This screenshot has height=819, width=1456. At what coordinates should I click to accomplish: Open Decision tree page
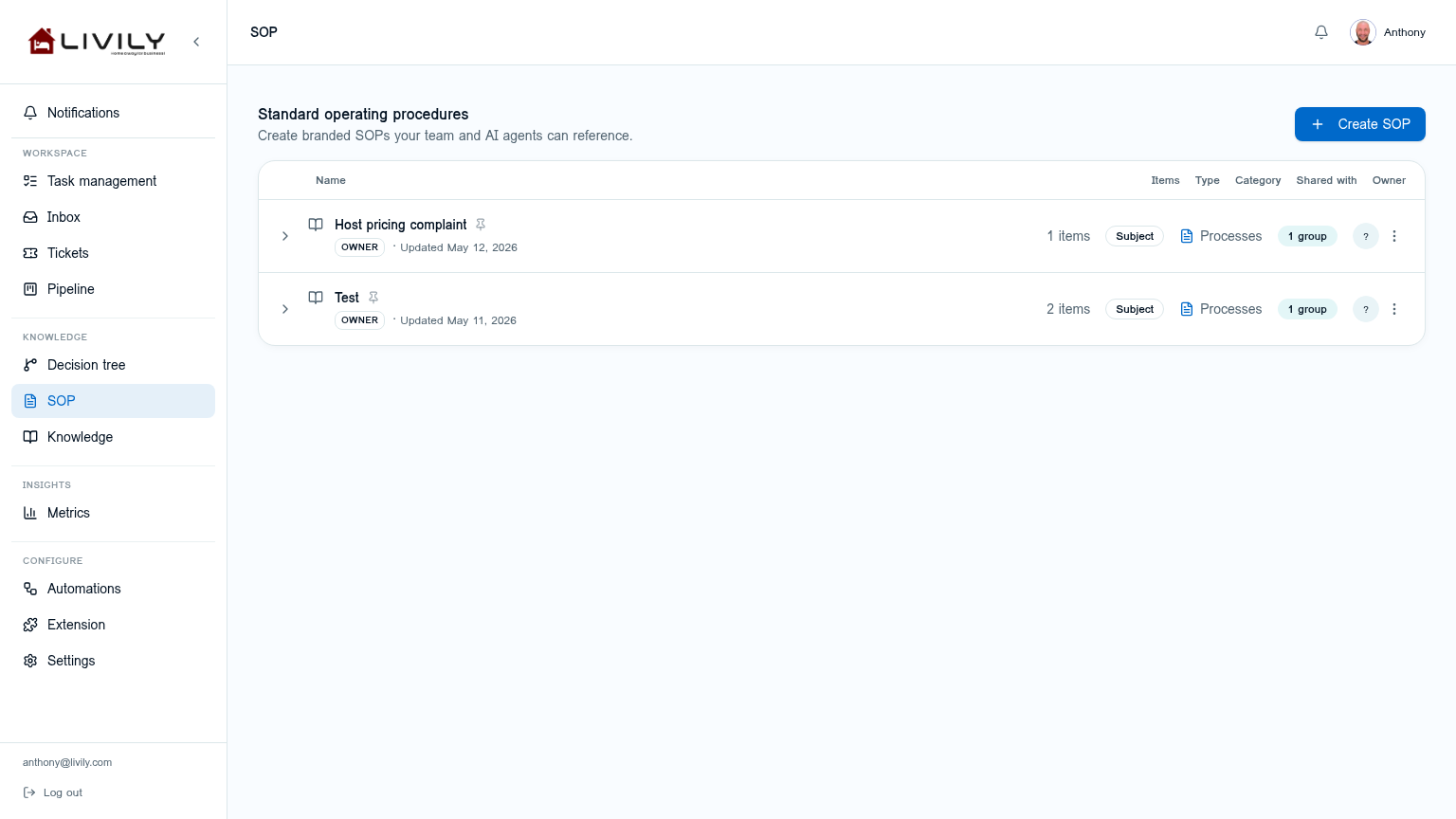tap(113, 365)
